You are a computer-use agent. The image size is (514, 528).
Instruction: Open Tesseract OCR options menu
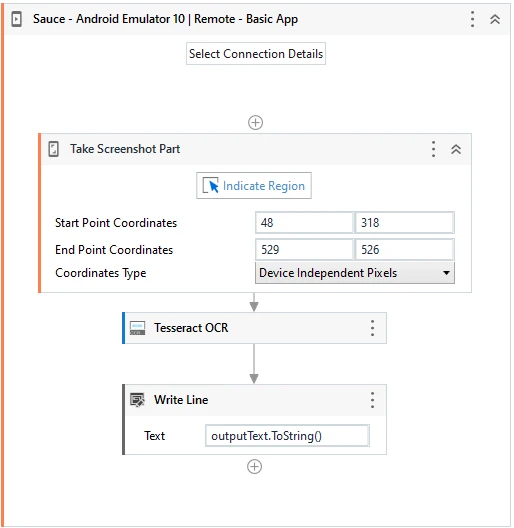point(372,328)
